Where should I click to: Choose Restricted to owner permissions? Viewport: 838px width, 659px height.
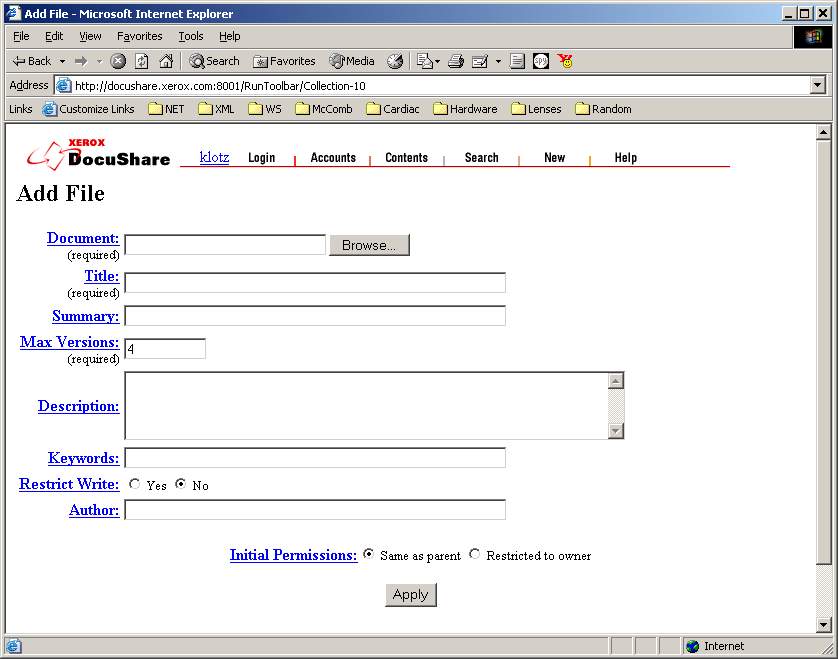click(475, 554)
